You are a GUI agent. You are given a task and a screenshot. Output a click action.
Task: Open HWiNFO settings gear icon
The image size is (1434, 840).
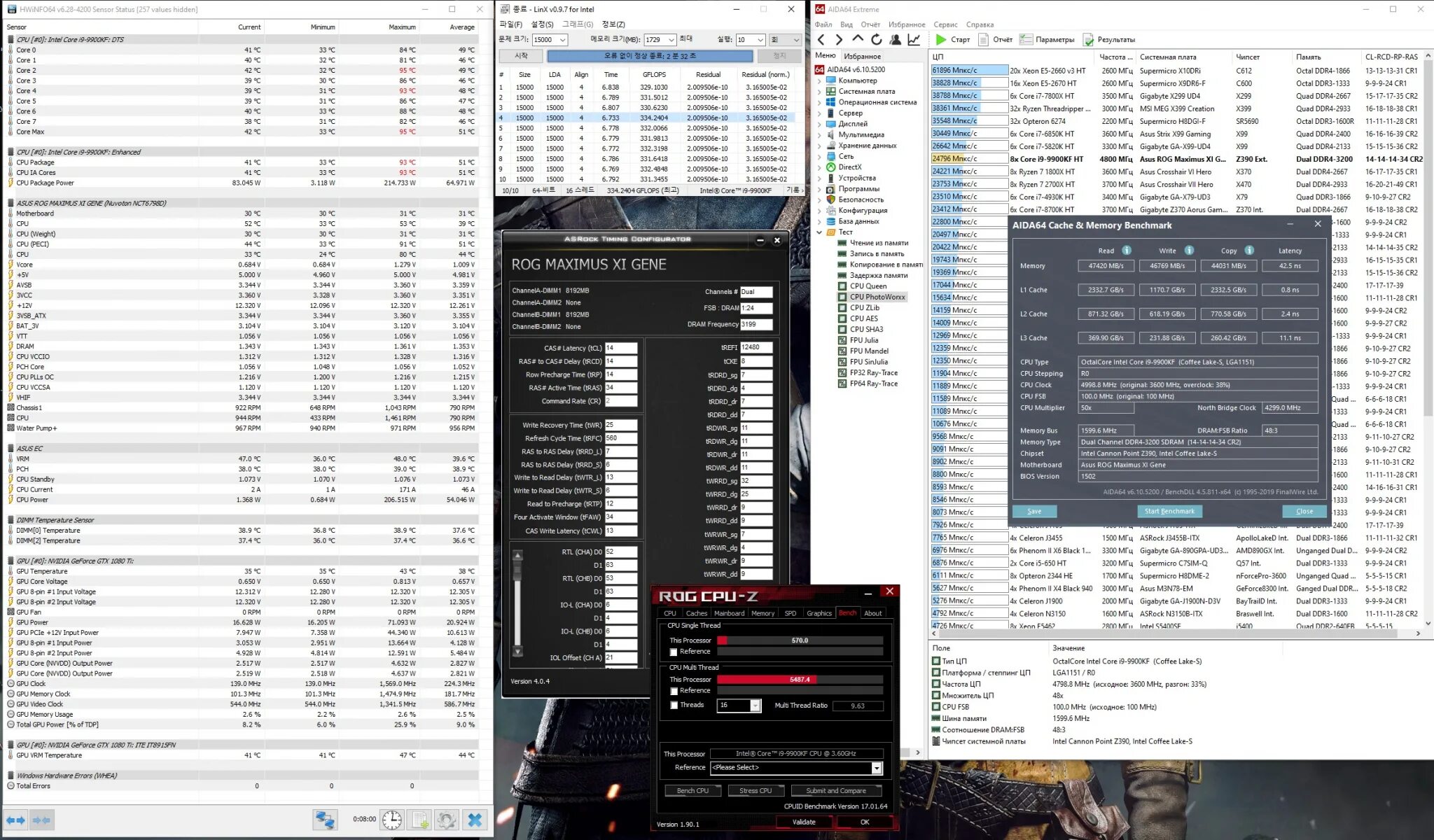point(447,820)
